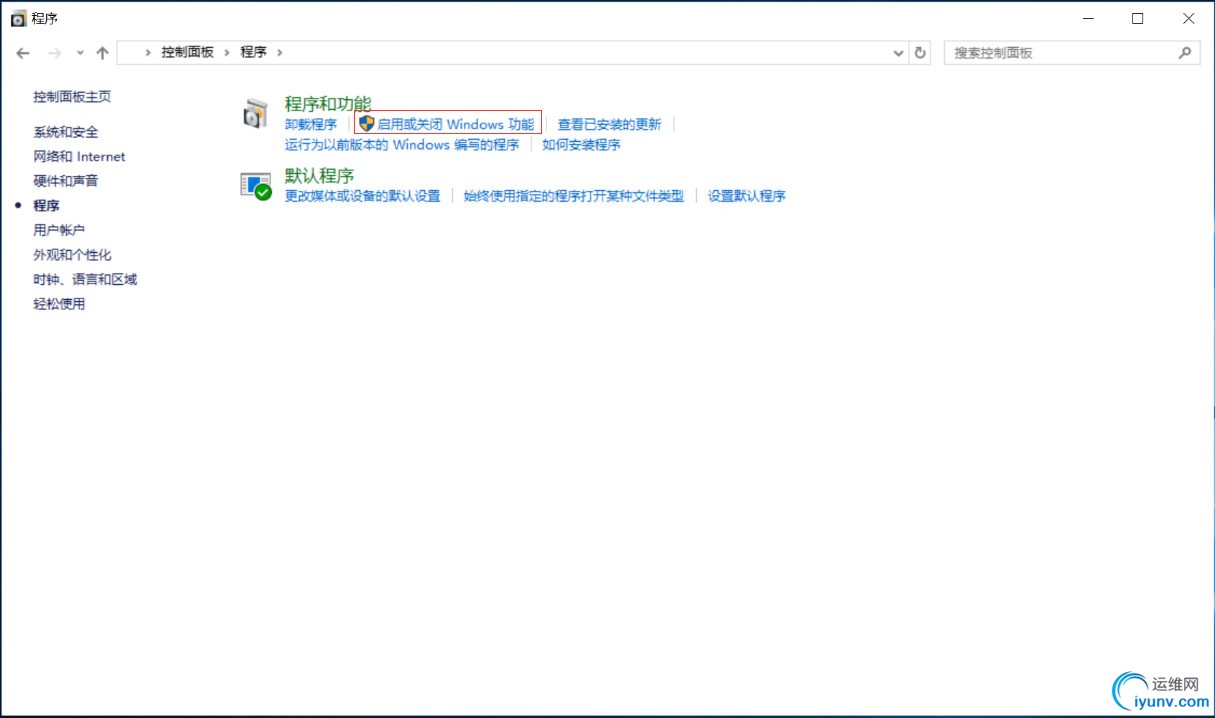Click the window icon in title bar

pos(19,18)
